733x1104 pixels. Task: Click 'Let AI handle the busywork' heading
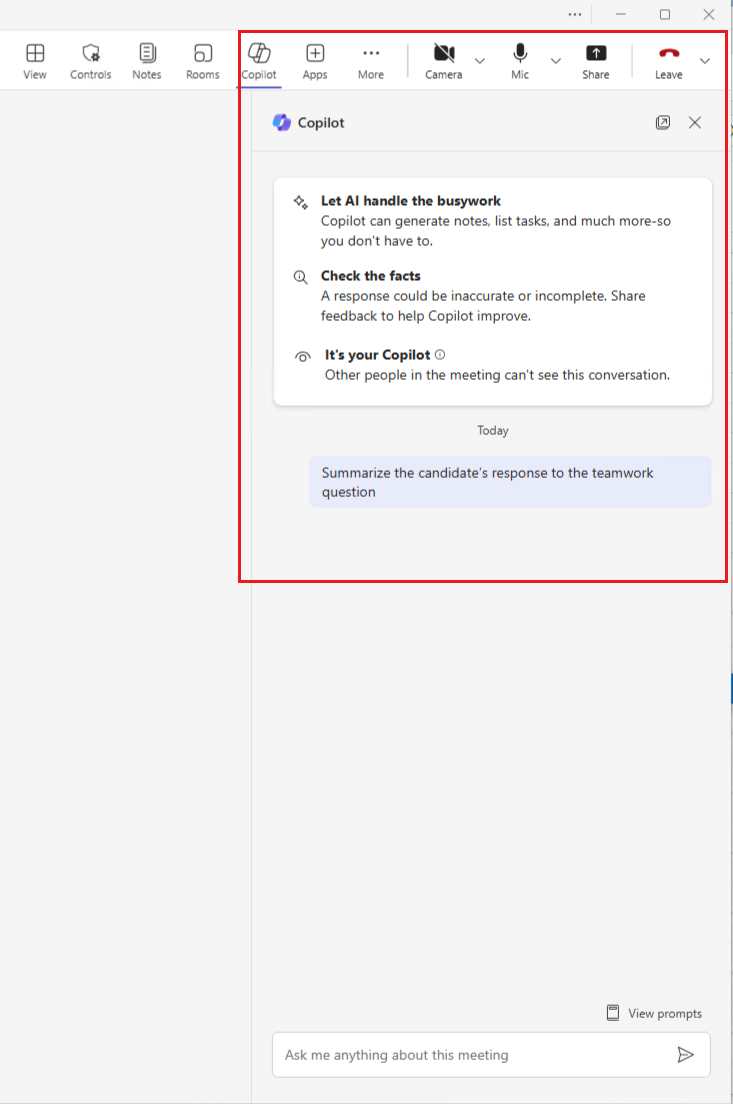pos(411,201)
